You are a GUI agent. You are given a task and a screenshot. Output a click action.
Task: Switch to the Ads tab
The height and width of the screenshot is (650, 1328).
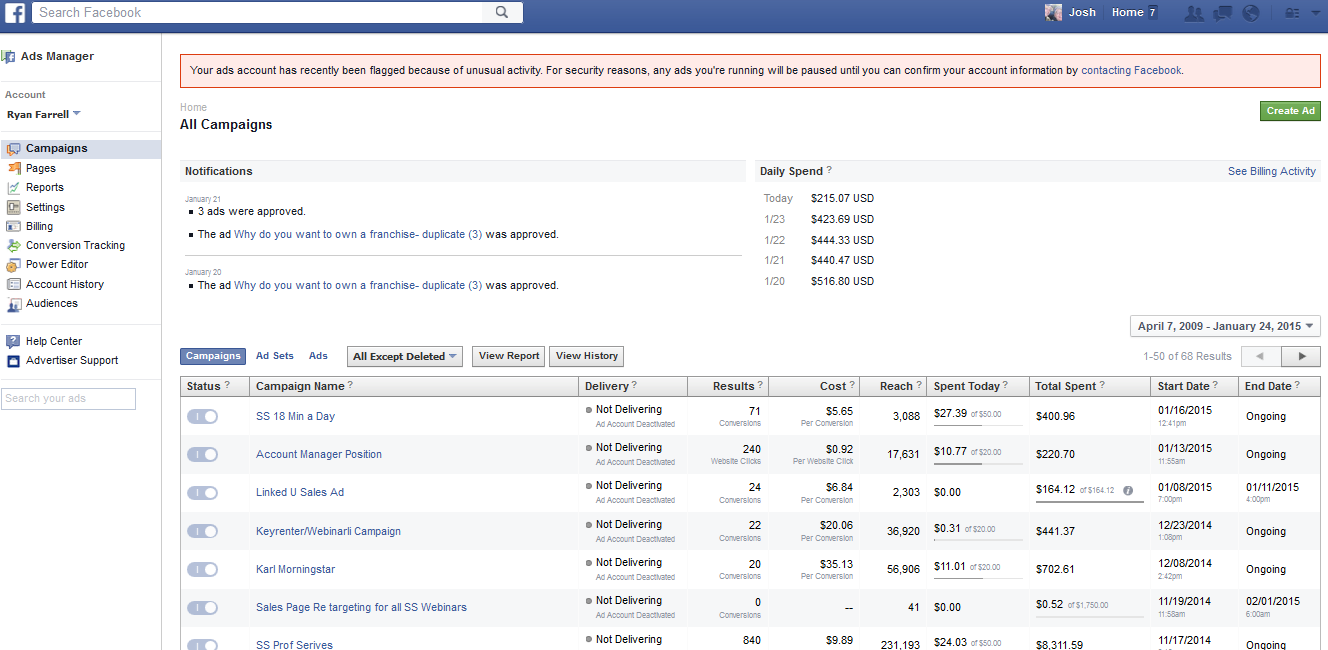click(318, 356)
